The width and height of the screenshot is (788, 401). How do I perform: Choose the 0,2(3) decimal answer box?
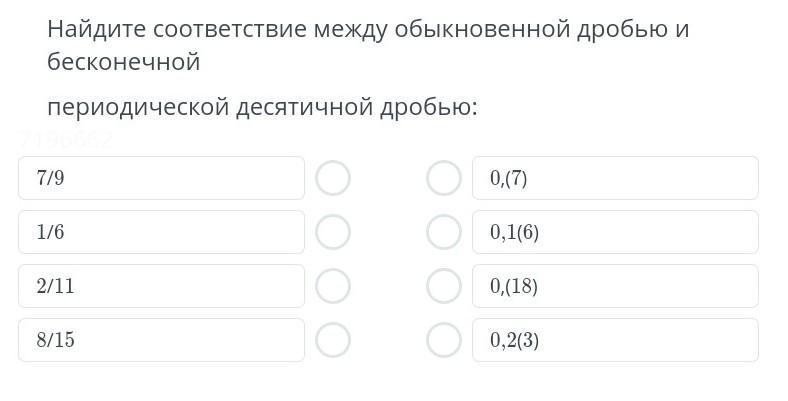click(615, 341)
